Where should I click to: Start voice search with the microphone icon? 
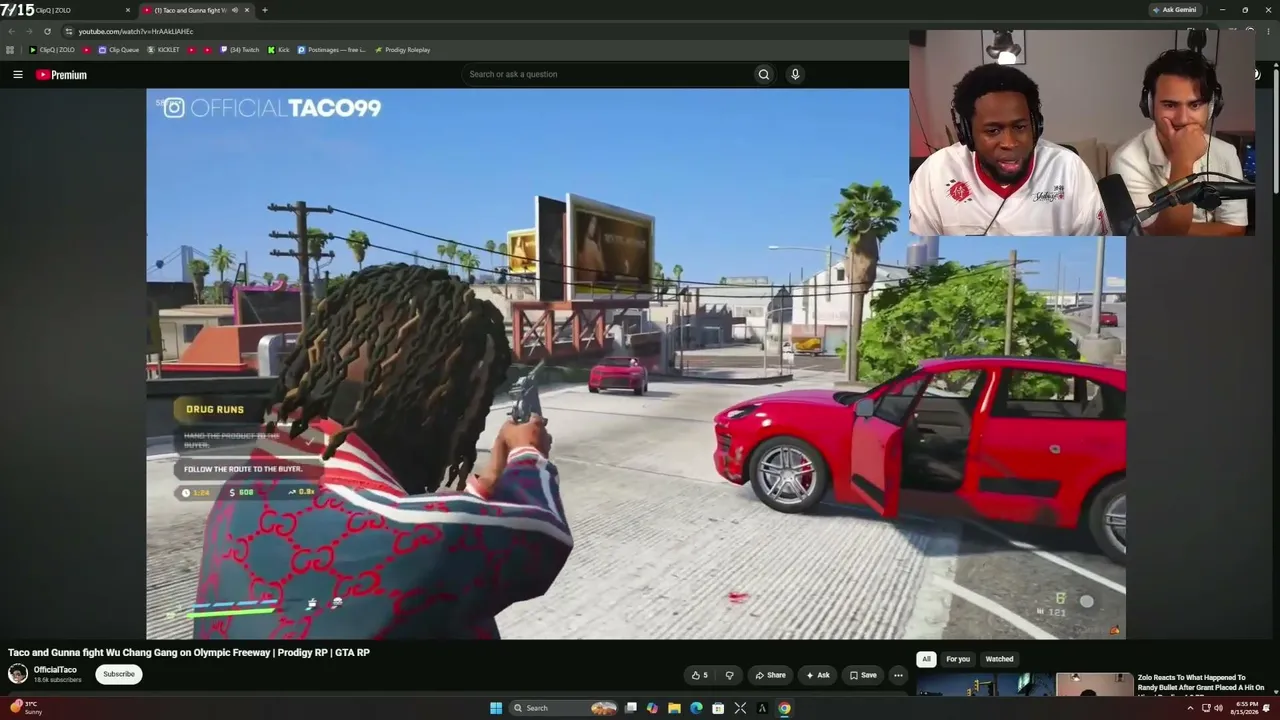[795, 74]
